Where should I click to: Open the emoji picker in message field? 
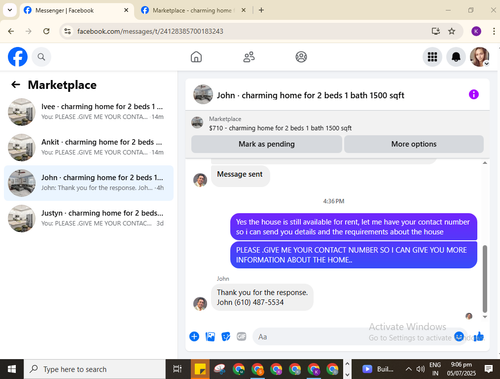click(459, 336)
